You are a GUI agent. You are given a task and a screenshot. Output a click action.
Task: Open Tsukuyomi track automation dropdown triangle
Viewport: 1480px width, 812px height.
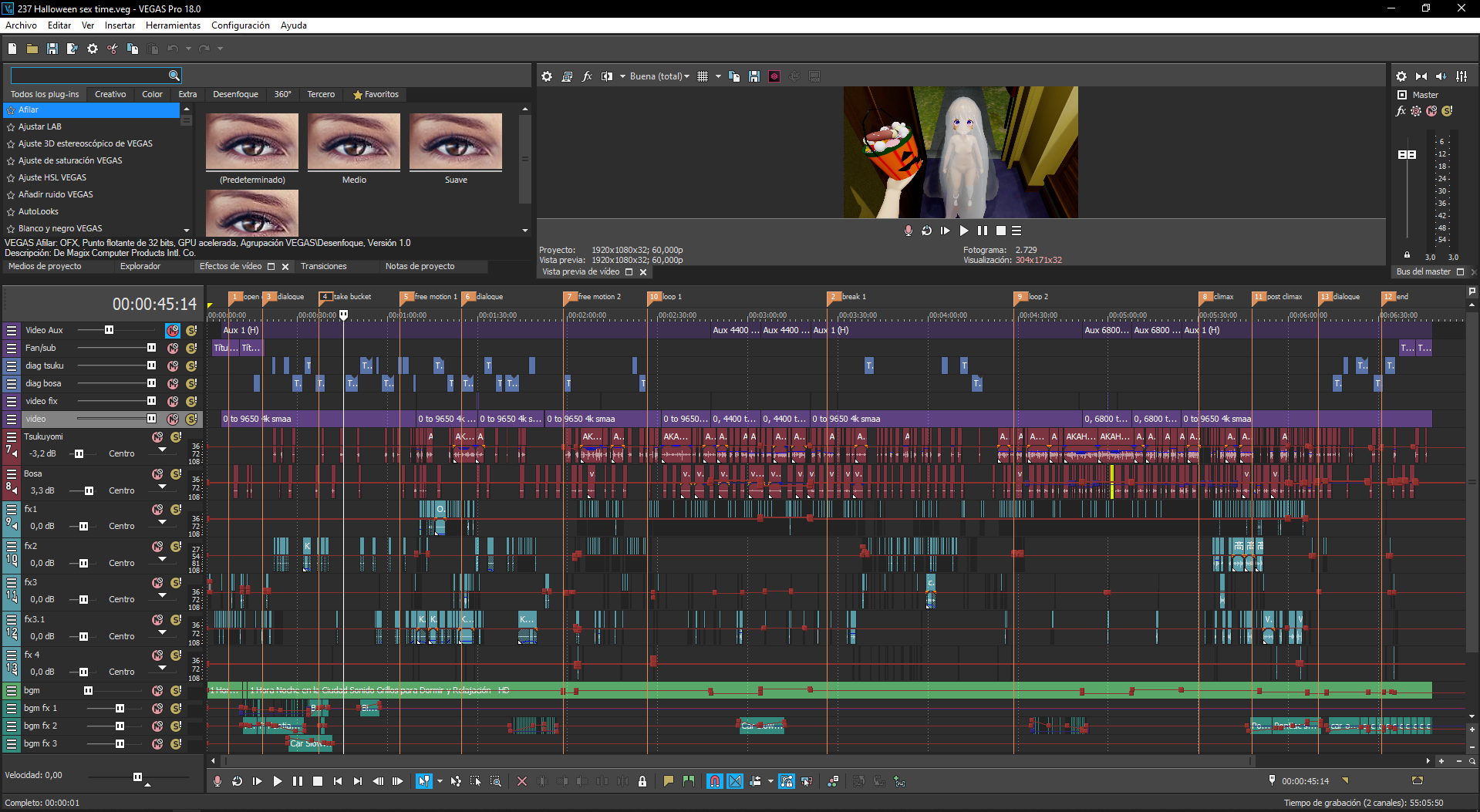(x=162, y=450)
